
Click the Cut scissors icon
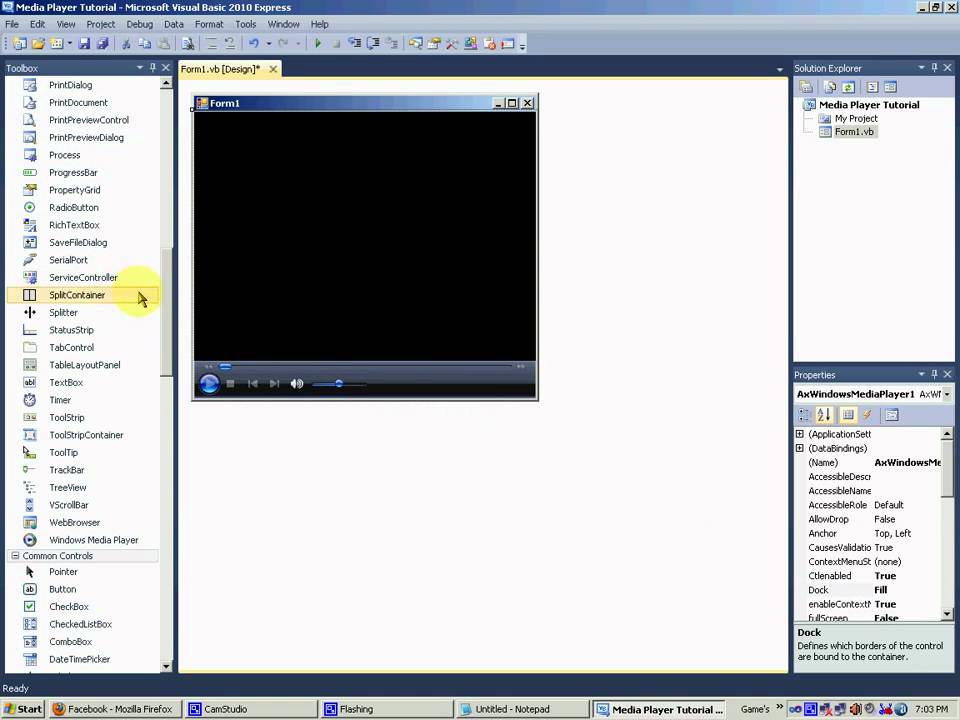(x=126, y=43)
